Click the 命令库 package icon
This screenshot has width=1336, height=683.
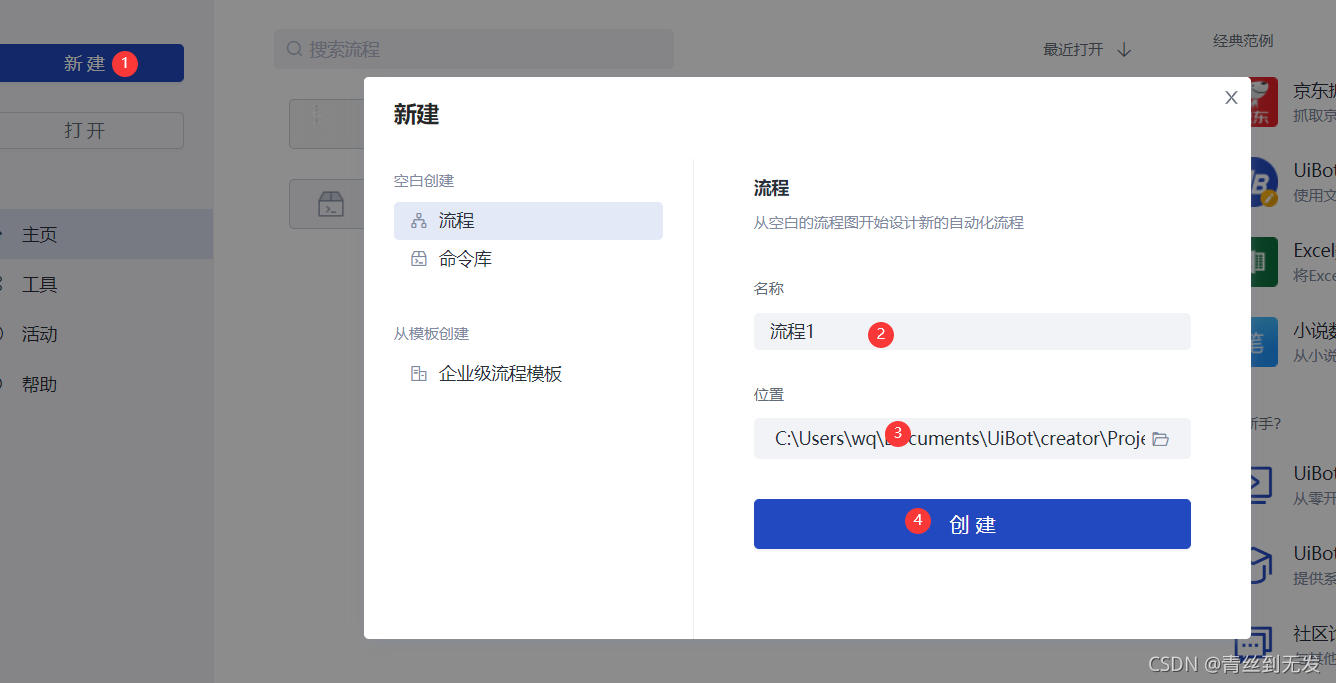tap(419, 259)
